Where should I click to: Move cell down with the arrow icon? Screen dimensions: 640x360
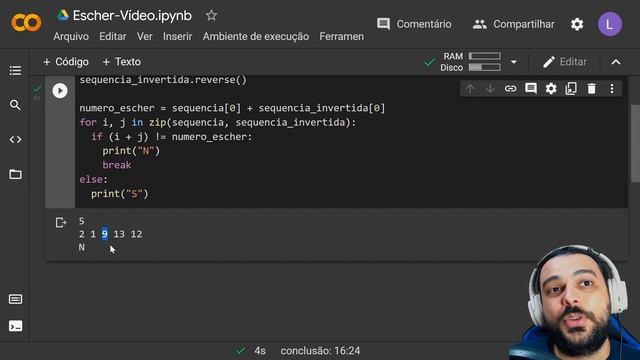point(490,89)
